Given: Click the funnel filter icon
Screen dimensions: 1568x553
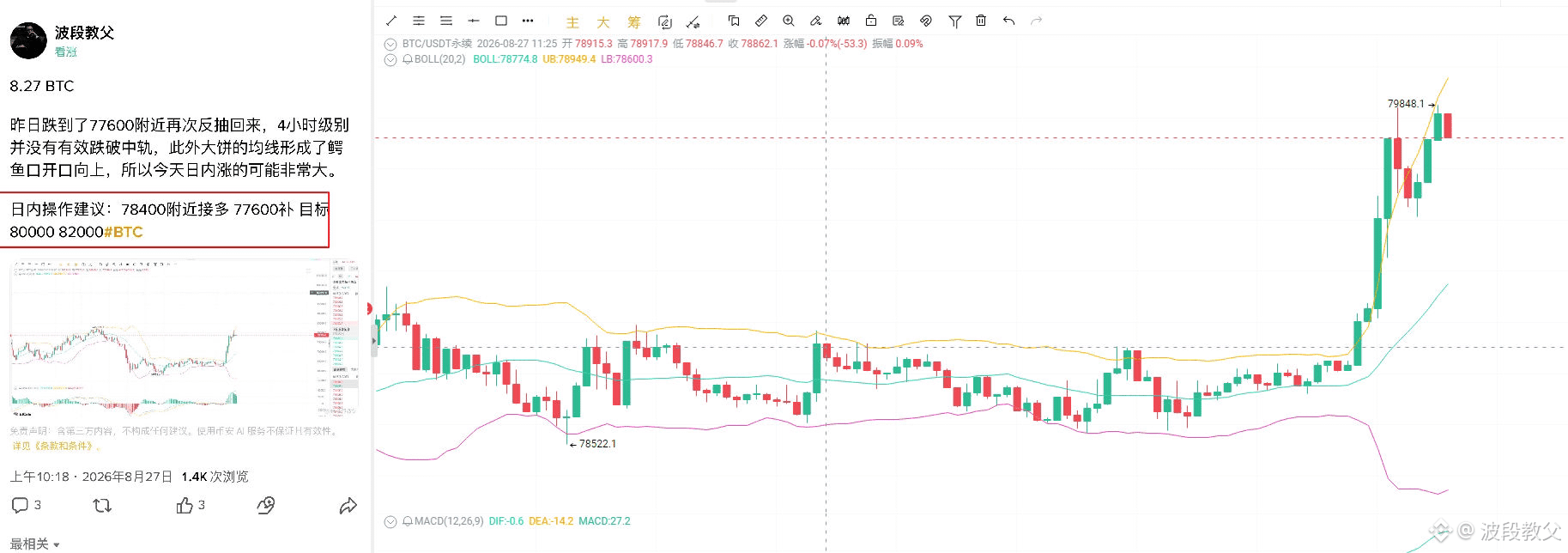Looking at the screenshot, I should [x=954, y=21].
